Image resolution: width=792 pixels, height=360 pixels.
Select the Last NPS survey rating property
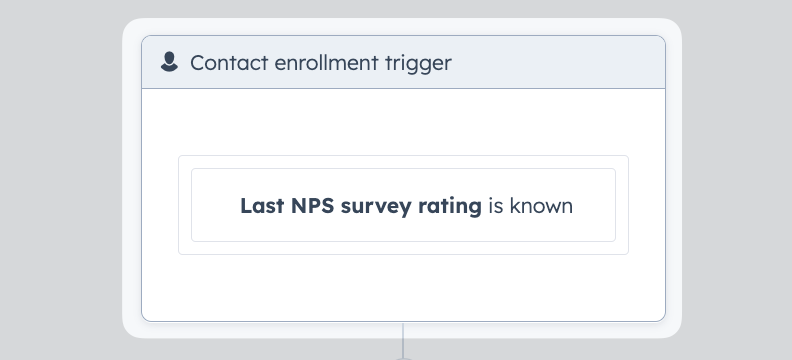pos(361,206)
